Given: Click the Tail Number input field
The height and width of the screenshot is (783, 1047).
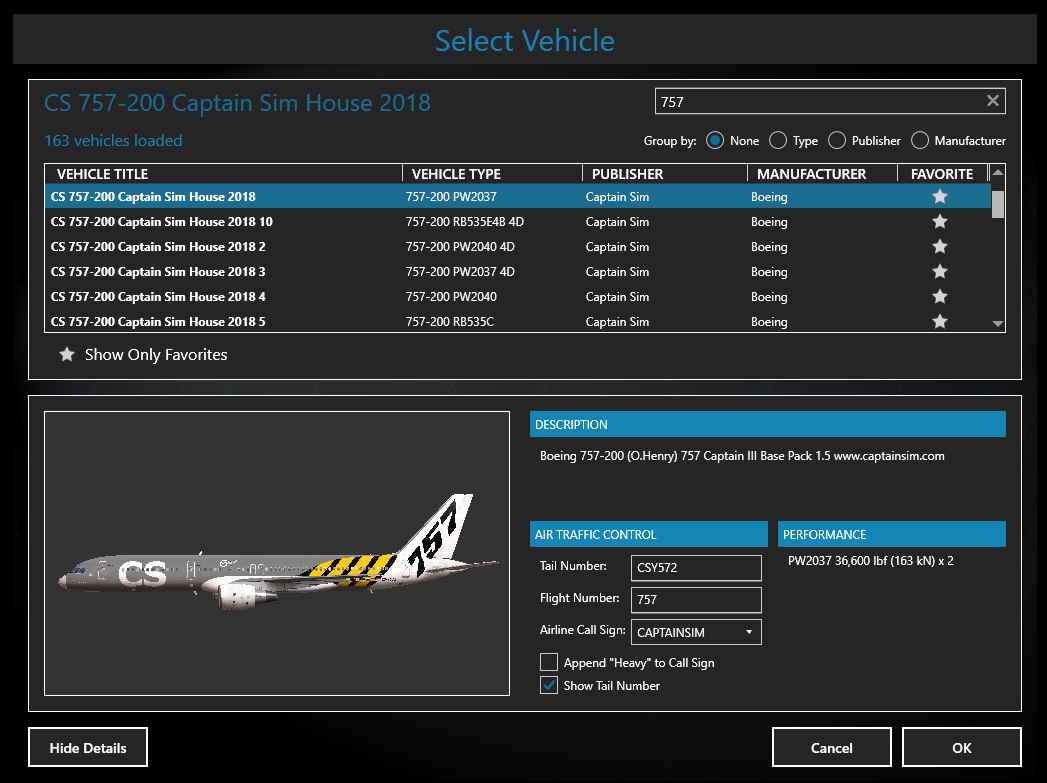Looking at the screenshot, I should point(696,568).
